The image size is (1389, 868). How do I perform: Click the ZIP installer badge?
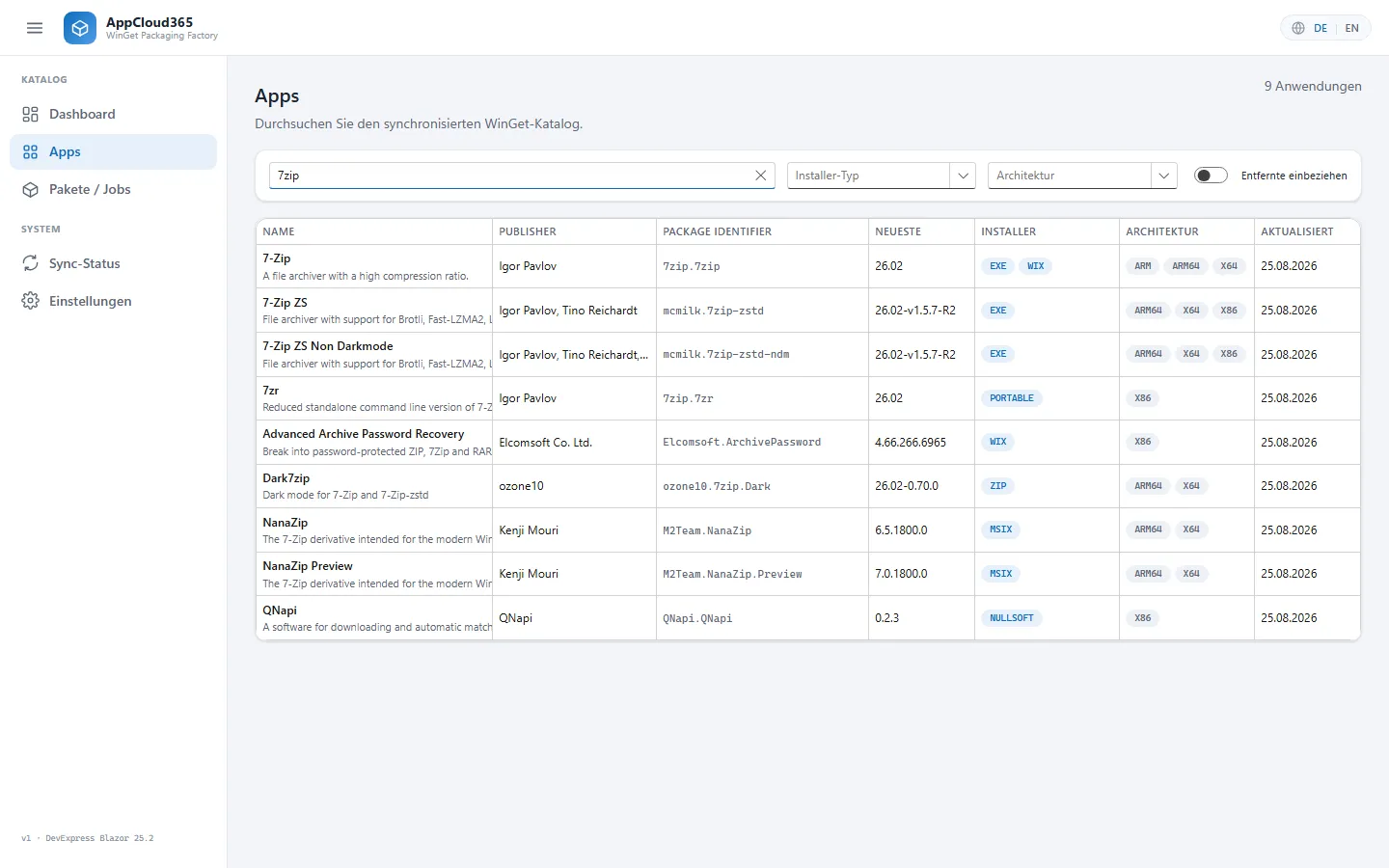click(998, 486)
